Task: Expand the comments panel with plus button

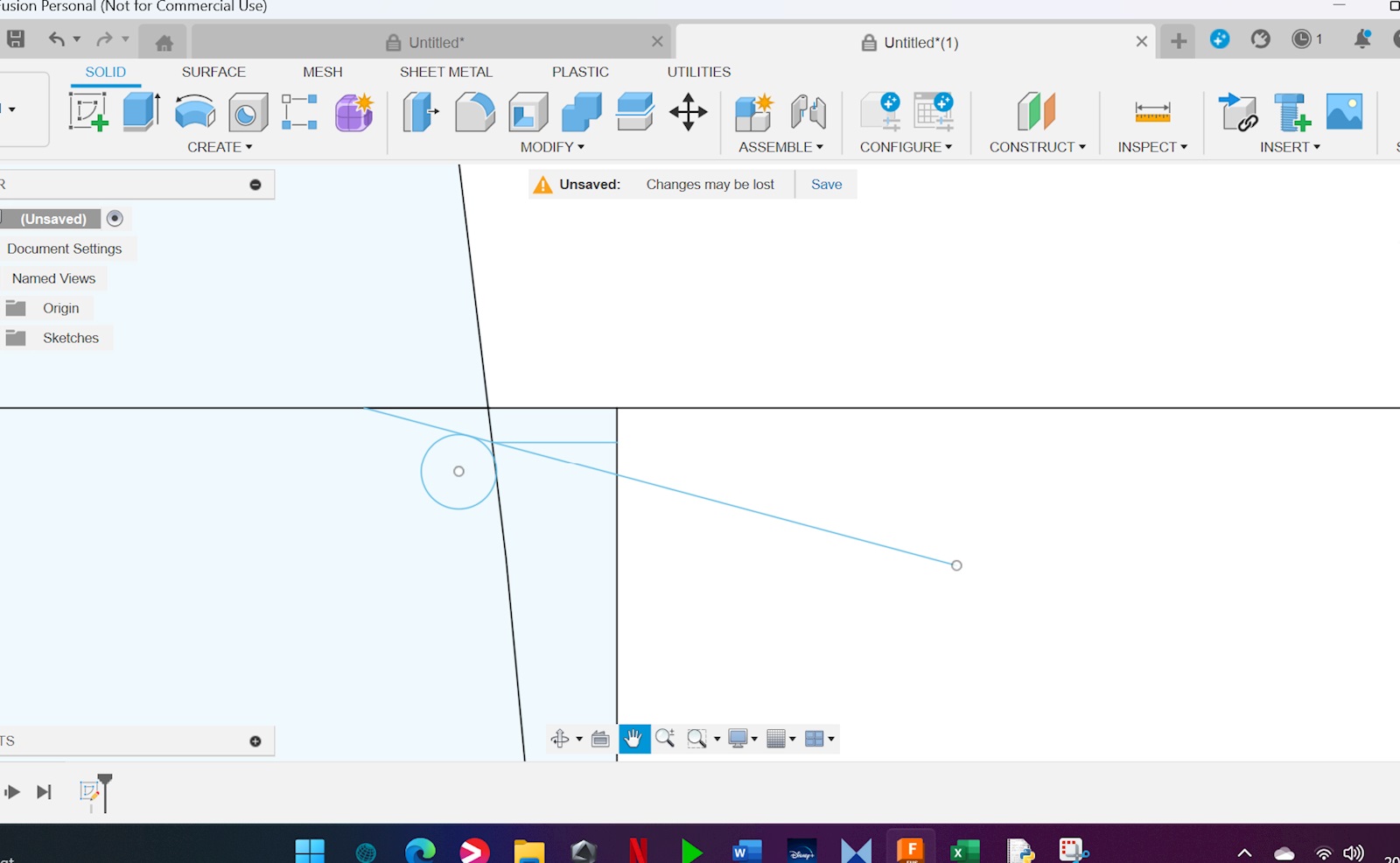Action: tap(255, 741)
